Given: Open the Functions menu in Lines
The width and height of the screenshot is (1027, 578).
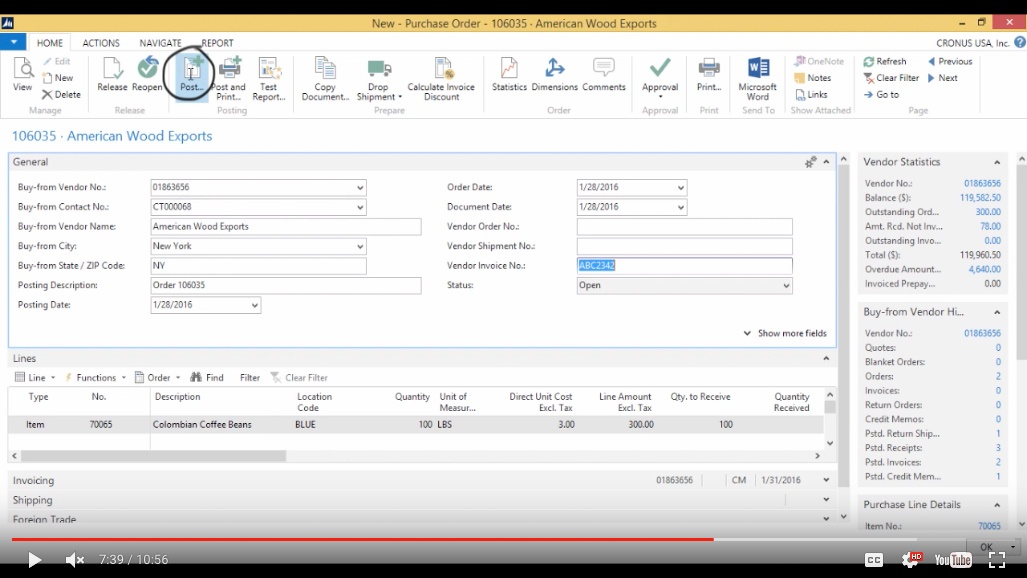Looking at the screenshot, I should click(95, 377).
